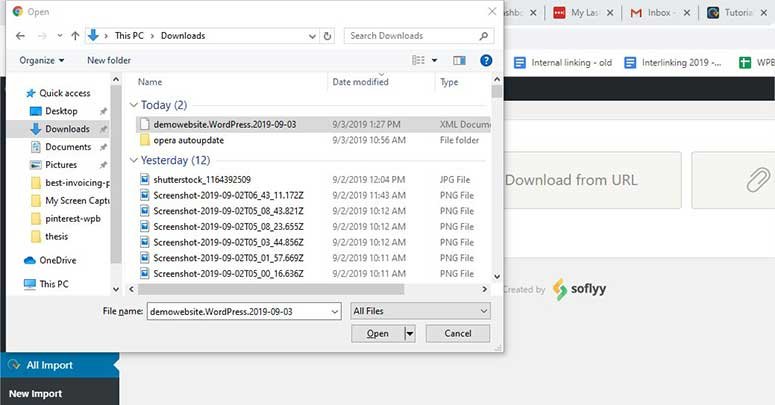This screenshot has height=405, width=775.
Task: Create a New folder
Action: 109,60
